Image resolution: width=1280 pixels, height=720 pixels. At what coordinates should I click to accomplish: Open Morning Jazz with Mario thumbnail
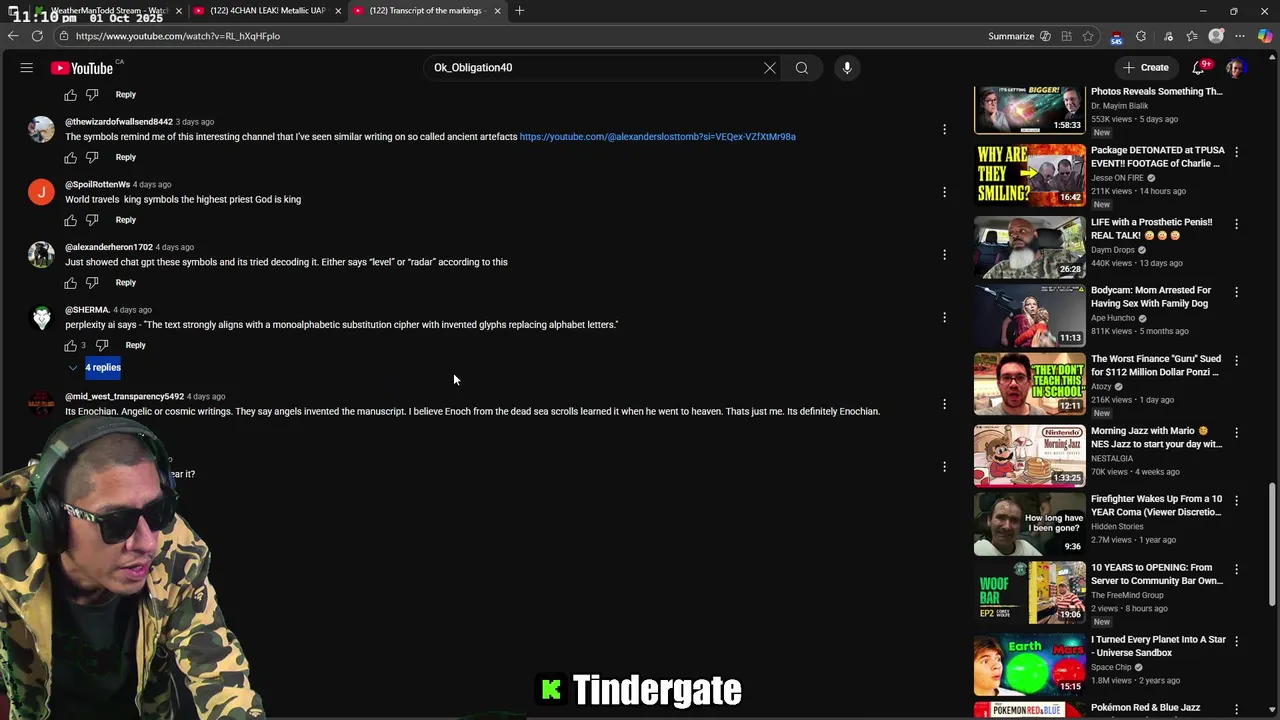pyautogui.click(x=1029, y=455)
